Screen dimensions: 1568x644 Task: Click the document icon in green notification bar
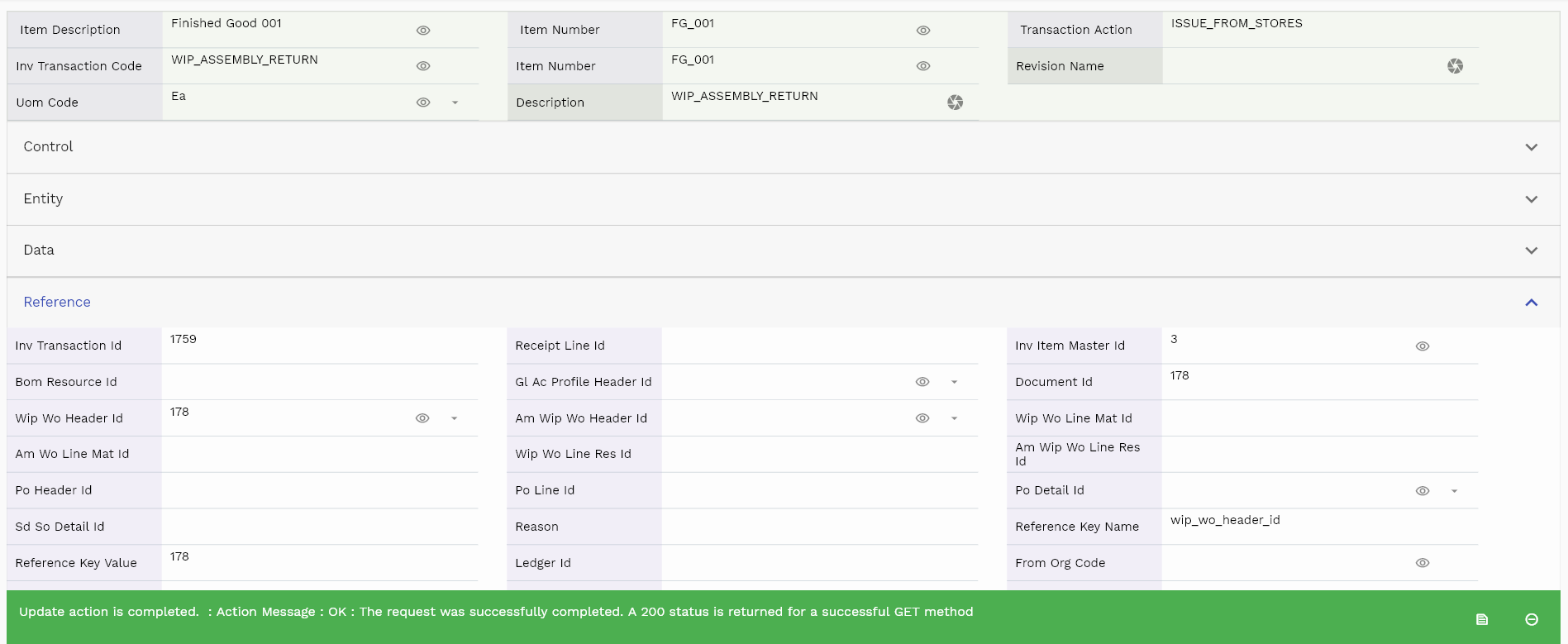[1481, 619]
